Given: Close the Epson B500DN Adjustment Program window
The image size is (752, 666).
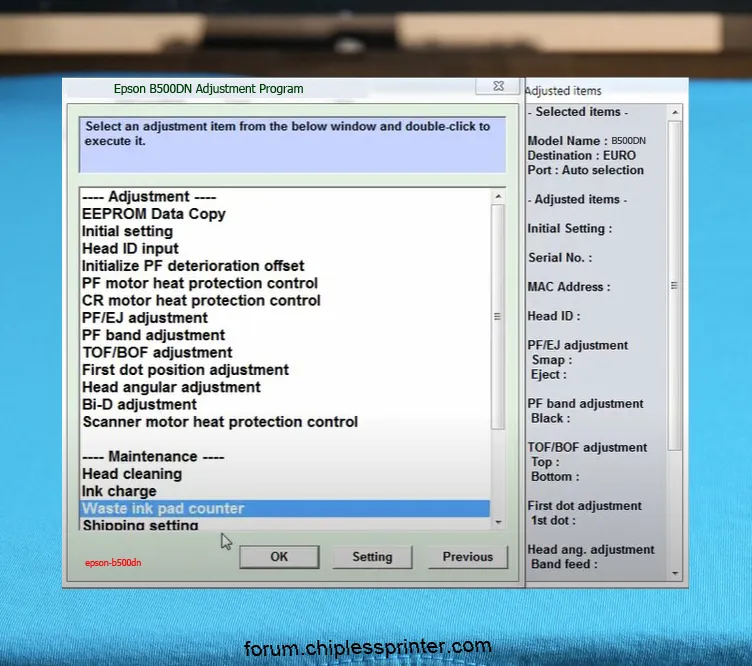Looking at the screenshot, I should tap(498, 86).
